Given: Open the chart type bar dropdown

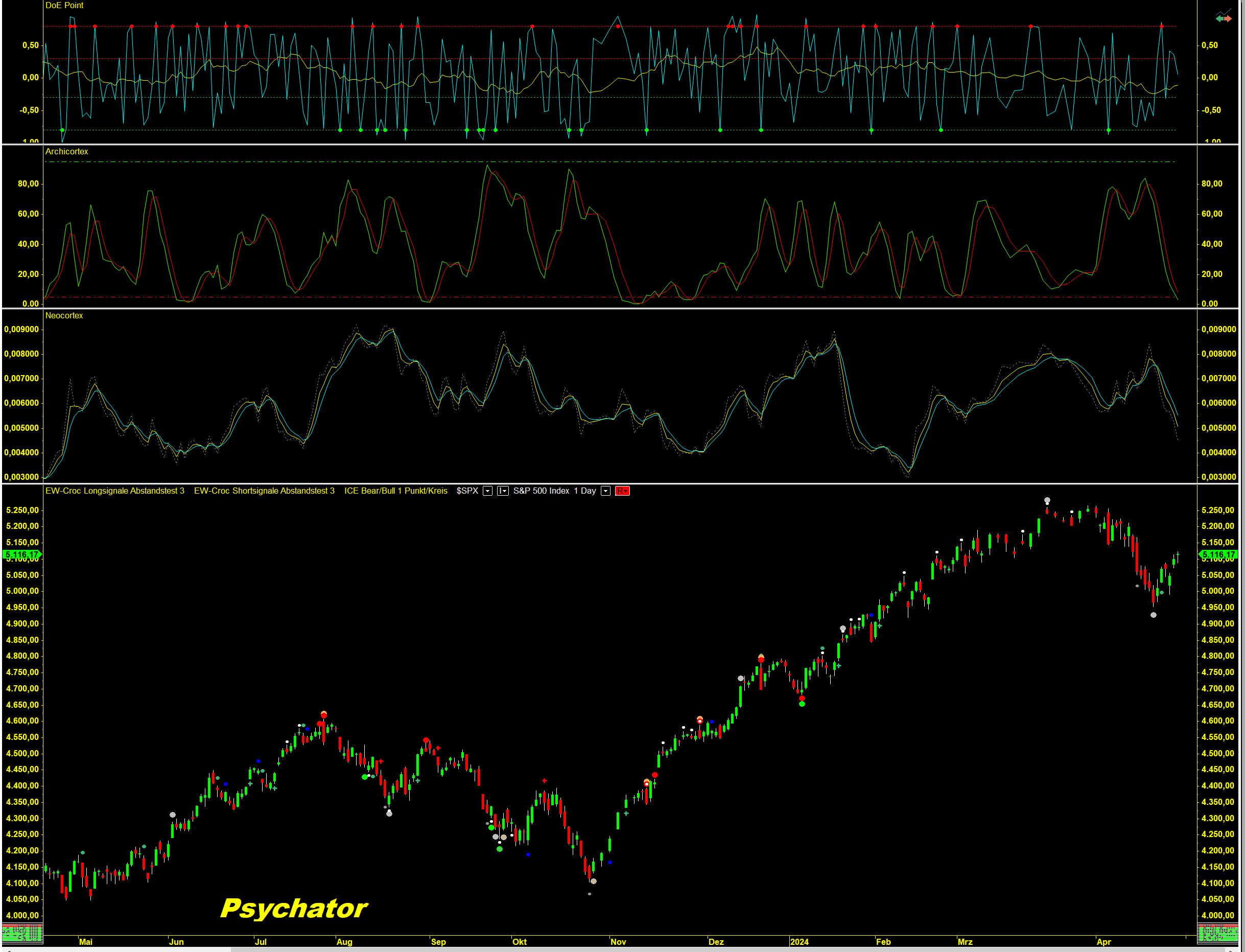Looking at the screenshot, I should 502,491.
